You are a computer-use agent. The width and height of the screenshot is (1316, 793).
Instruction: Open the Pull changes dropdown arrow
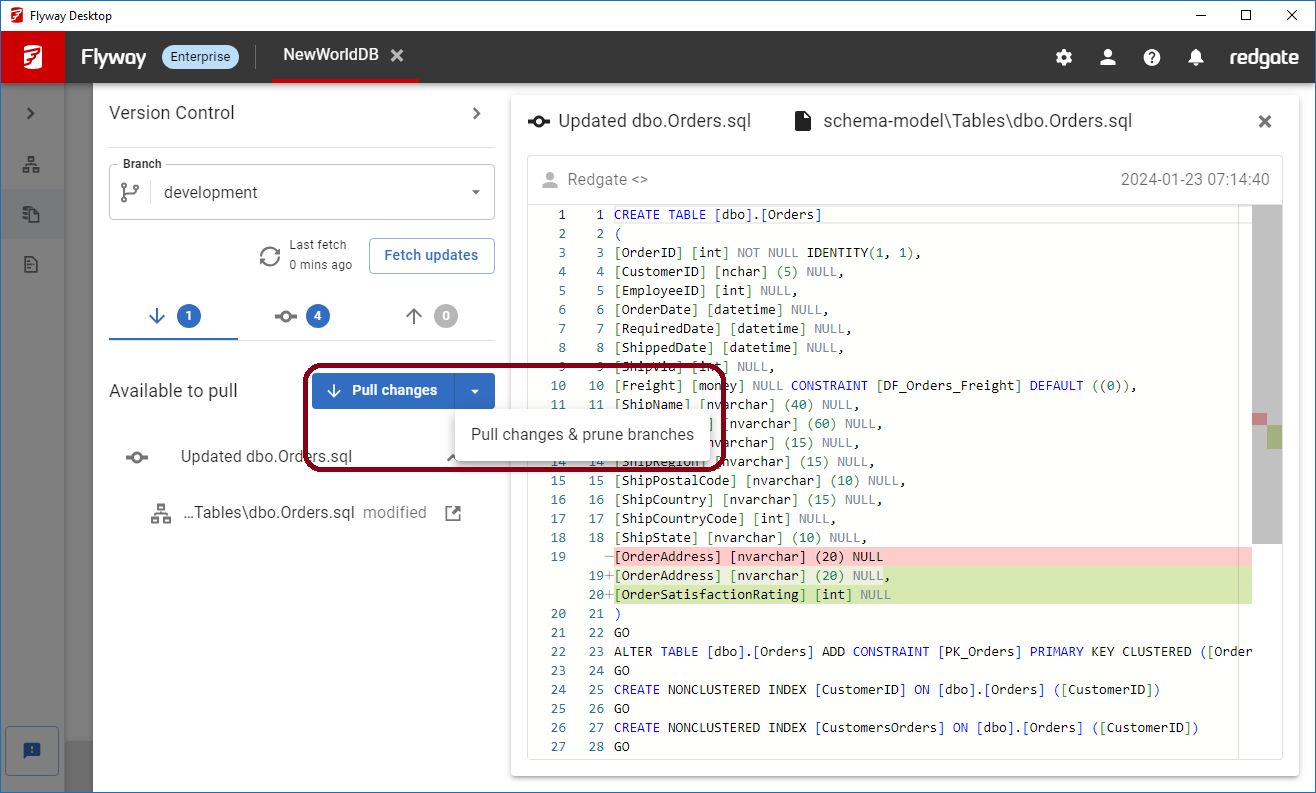(x=475, y=391)
